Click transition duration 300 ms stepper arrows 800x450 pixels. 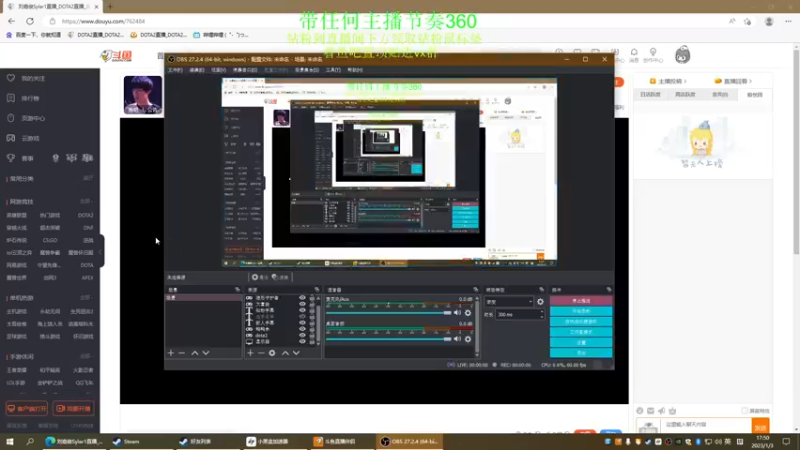[541, 315]
